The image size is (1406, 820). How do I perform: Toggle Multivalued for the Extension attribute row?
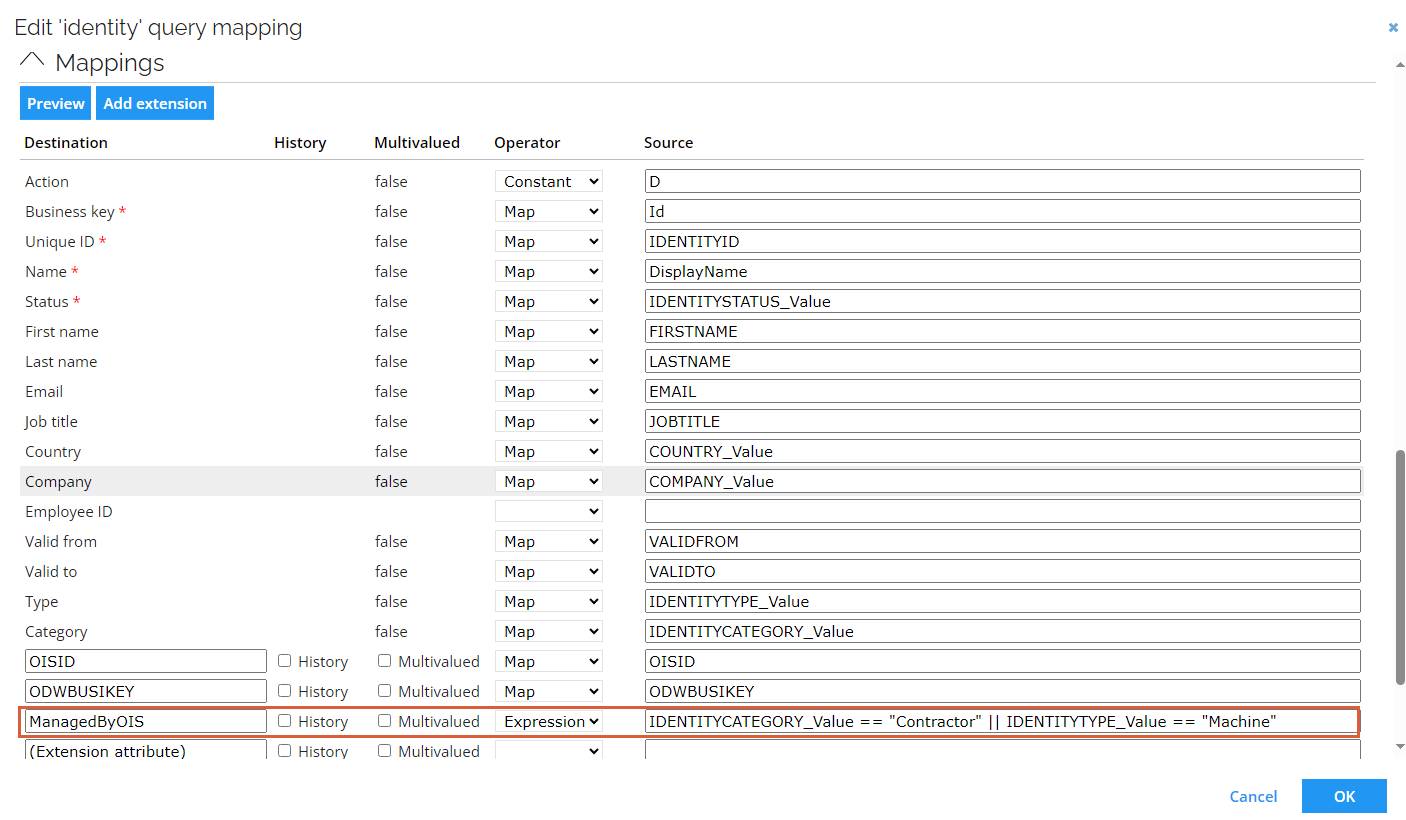(385, 751)
